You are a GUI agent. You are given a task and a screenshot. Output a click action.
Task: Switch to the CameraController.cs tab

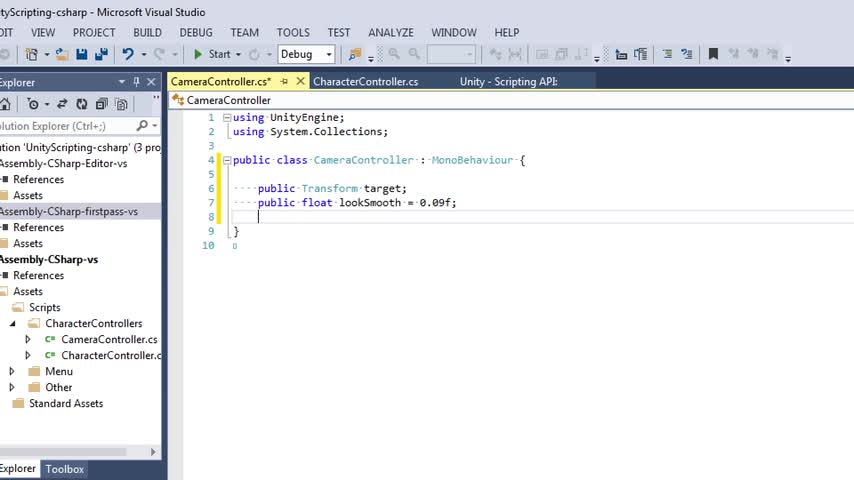click(x=221, y=82)
